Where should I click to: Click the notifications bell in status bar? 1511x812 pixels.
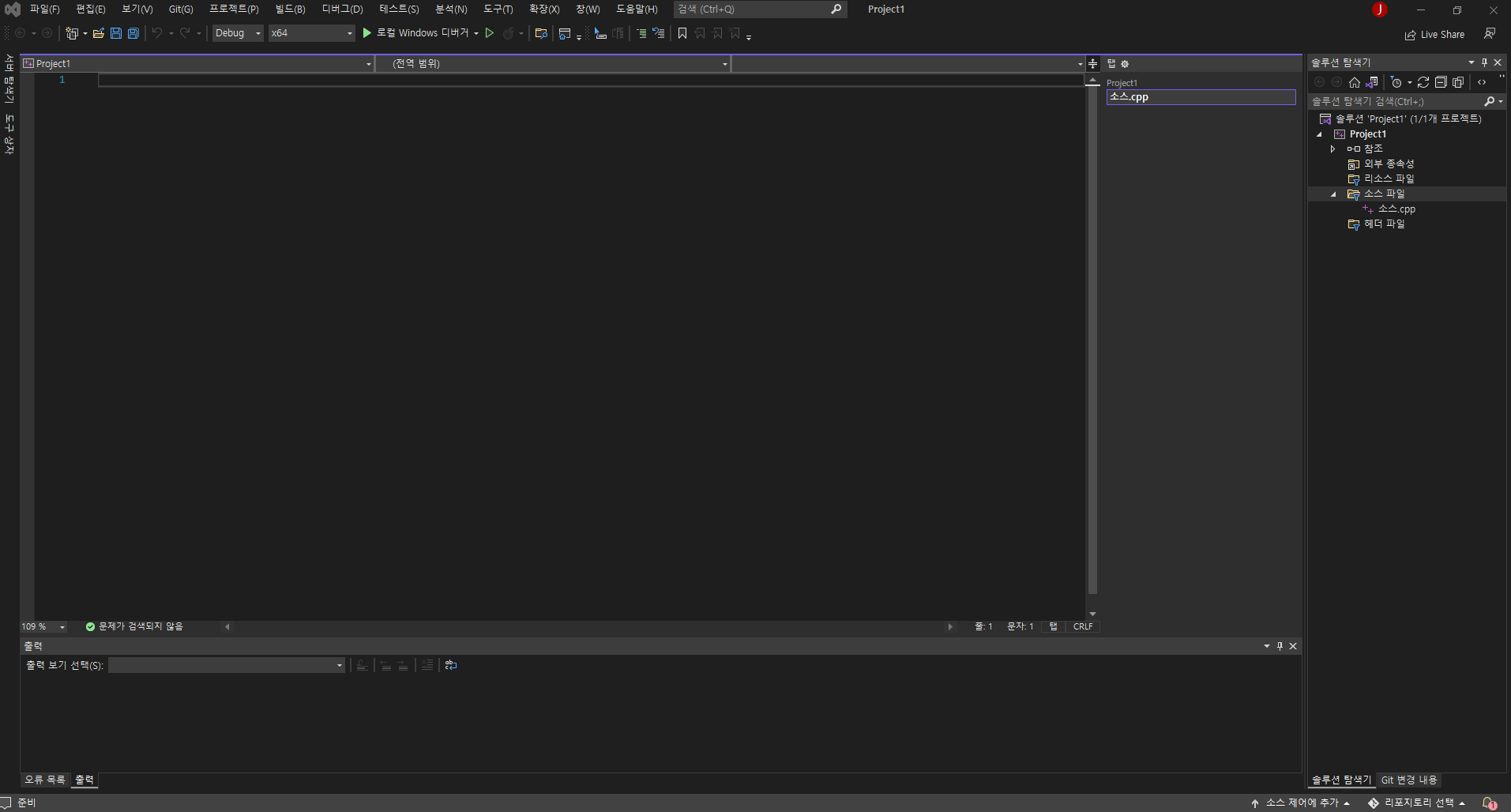1489,803
